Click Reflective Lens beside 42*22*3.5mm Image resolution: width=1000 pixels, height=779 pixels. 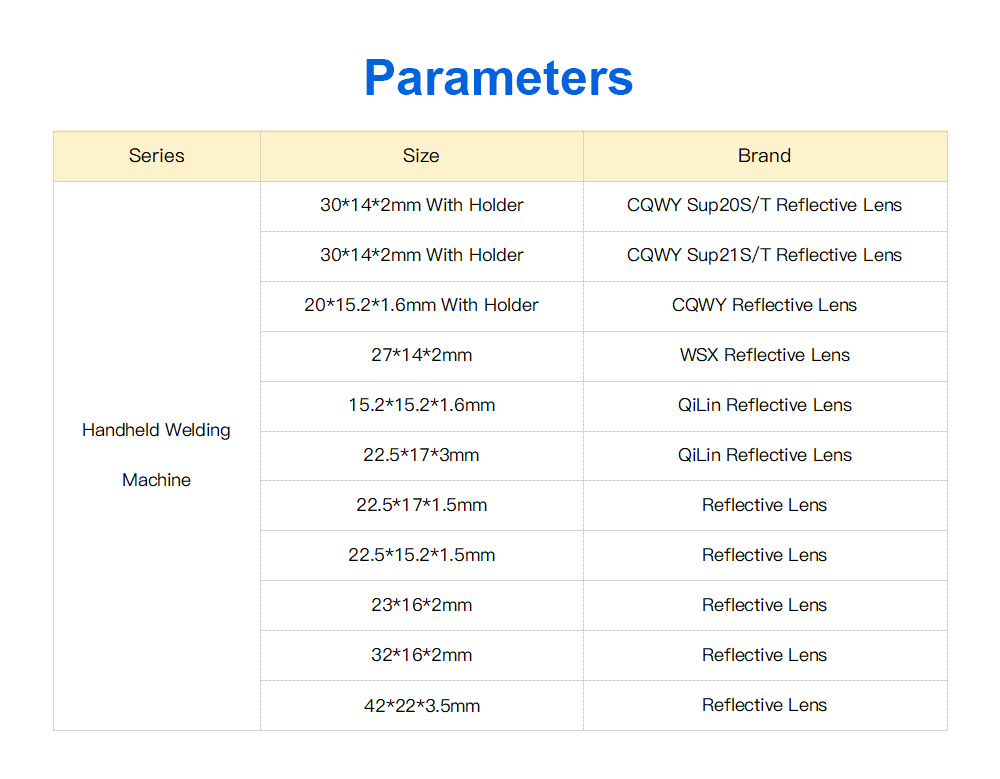coord(765,706)
